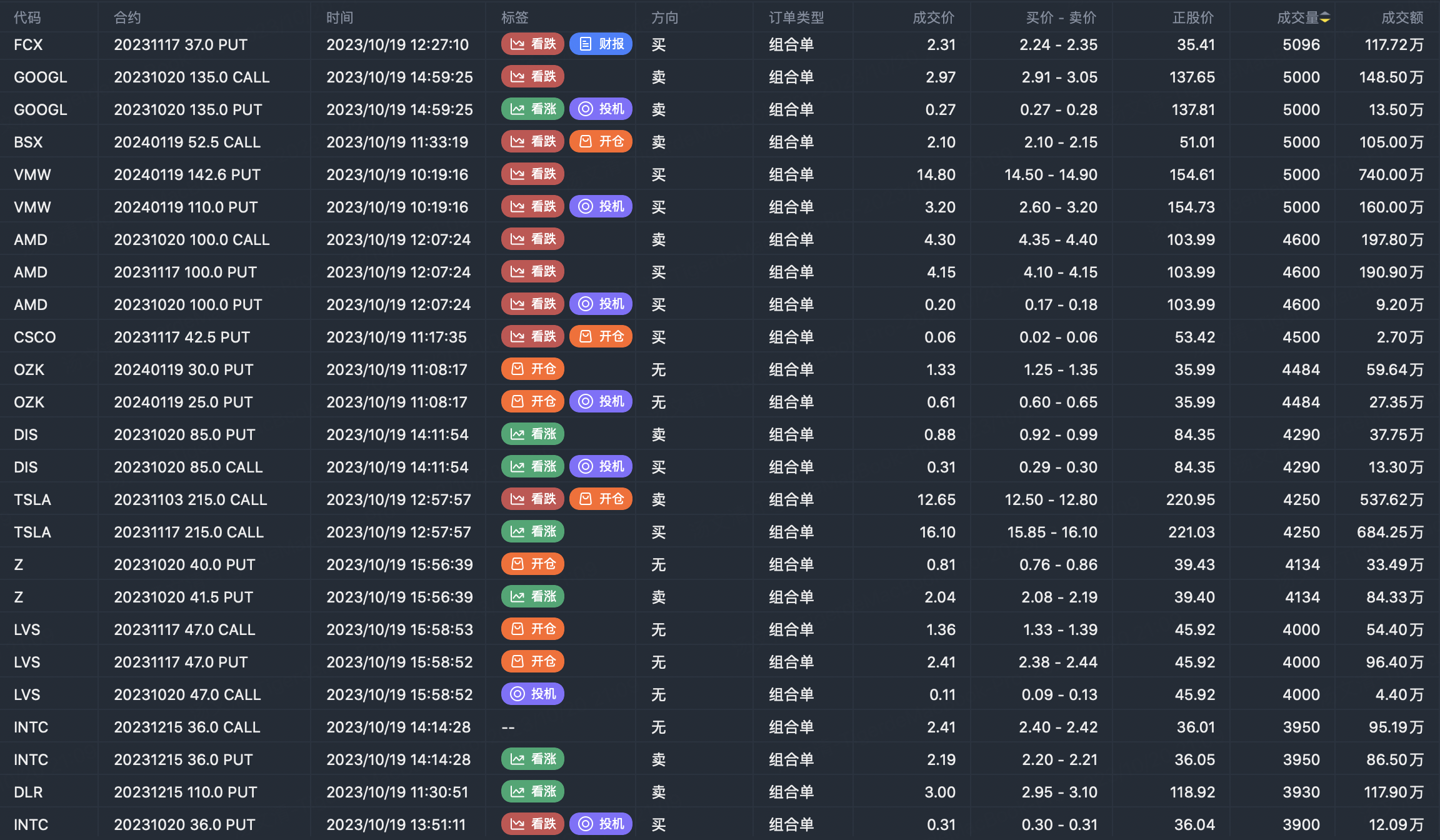
Task: Click timestamp 2023/10/19 11:33:19
Action: click(397, 142)
